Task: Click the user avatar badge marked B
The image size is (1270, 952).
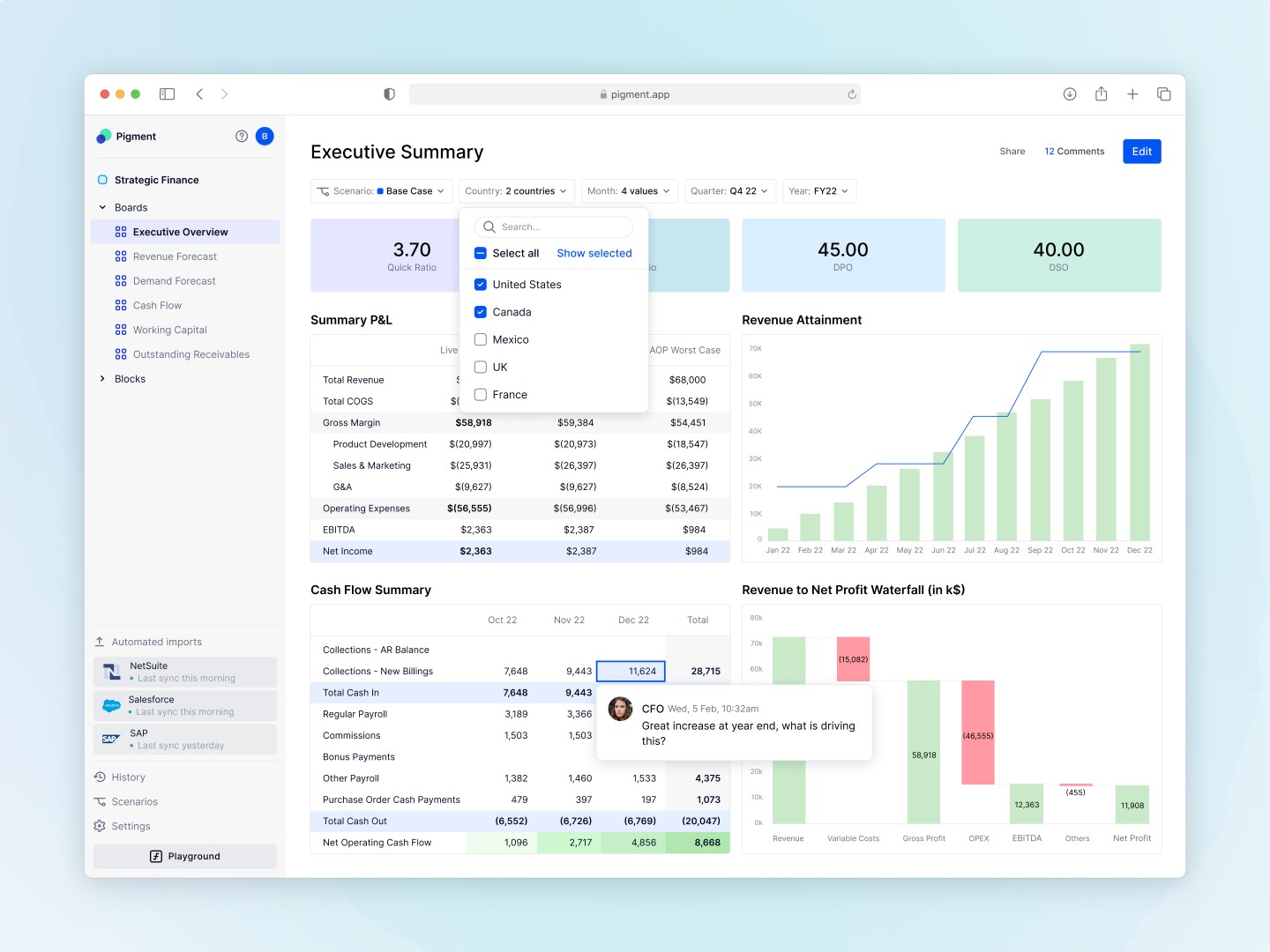Action: tap(263, 136)
